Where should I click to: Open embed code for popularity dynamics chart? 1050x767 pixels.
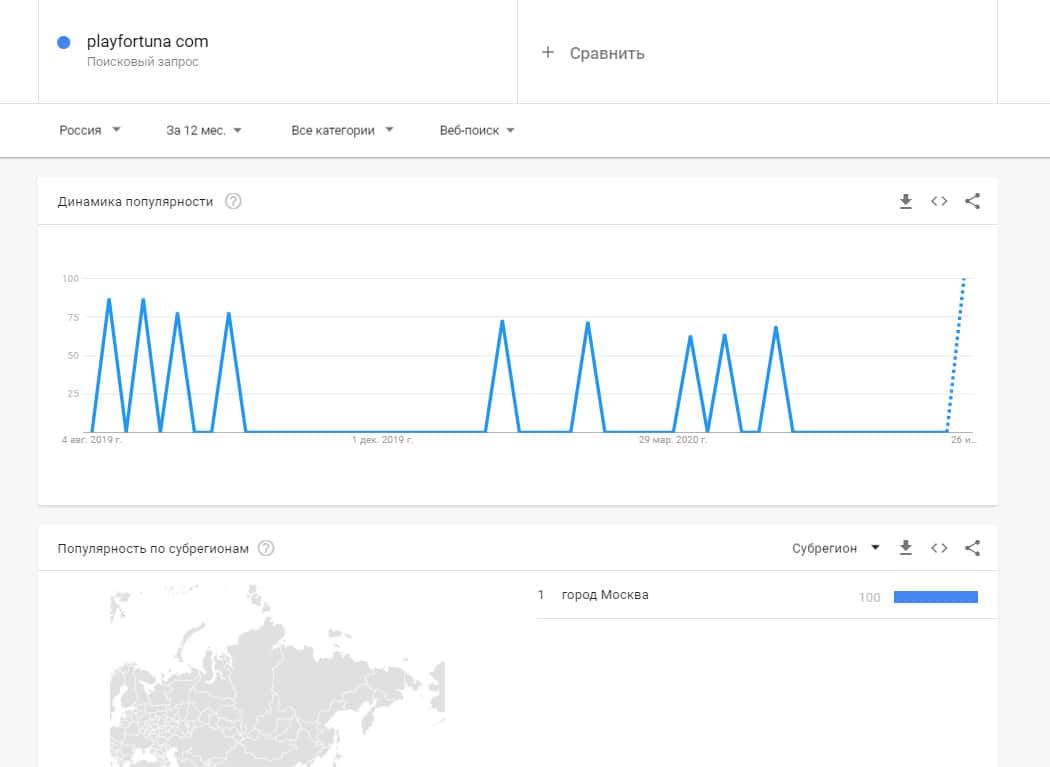(939, 201)
